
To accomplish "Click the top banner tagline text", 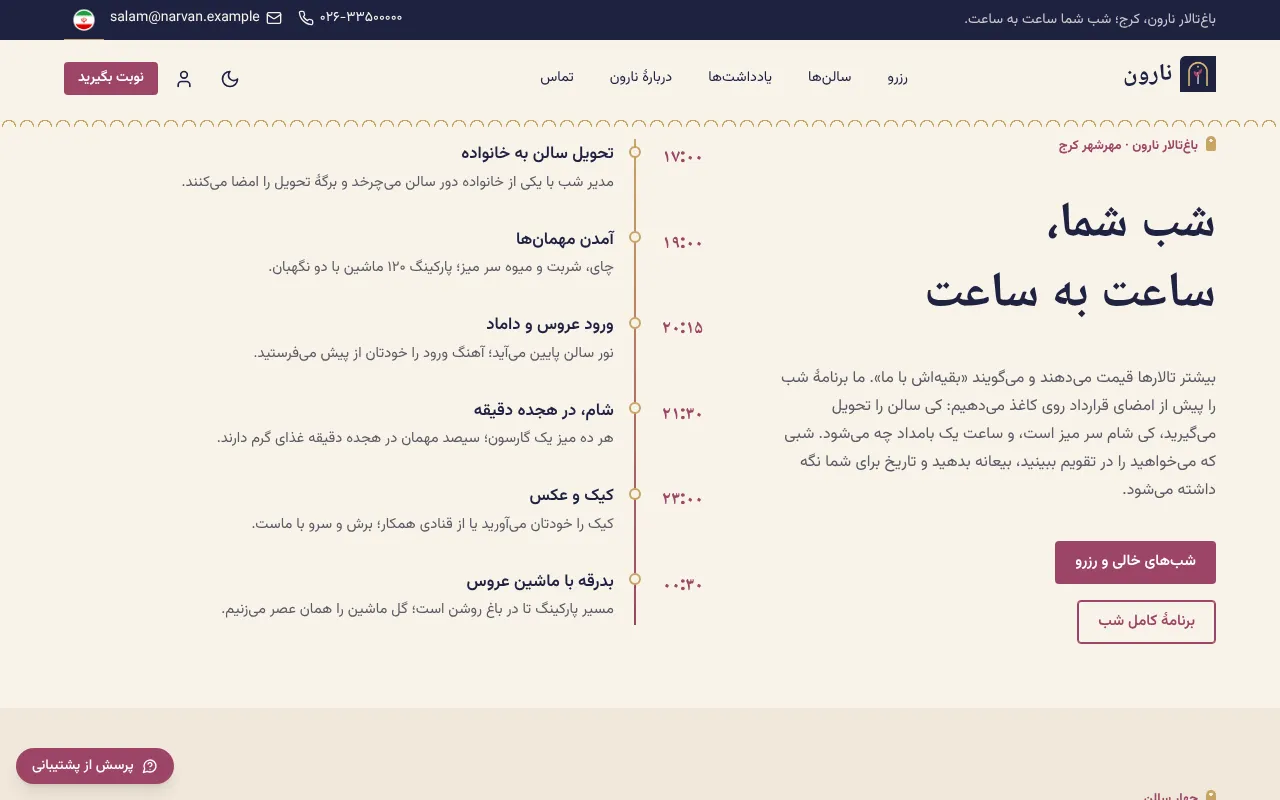I will tap(1090, 19).
